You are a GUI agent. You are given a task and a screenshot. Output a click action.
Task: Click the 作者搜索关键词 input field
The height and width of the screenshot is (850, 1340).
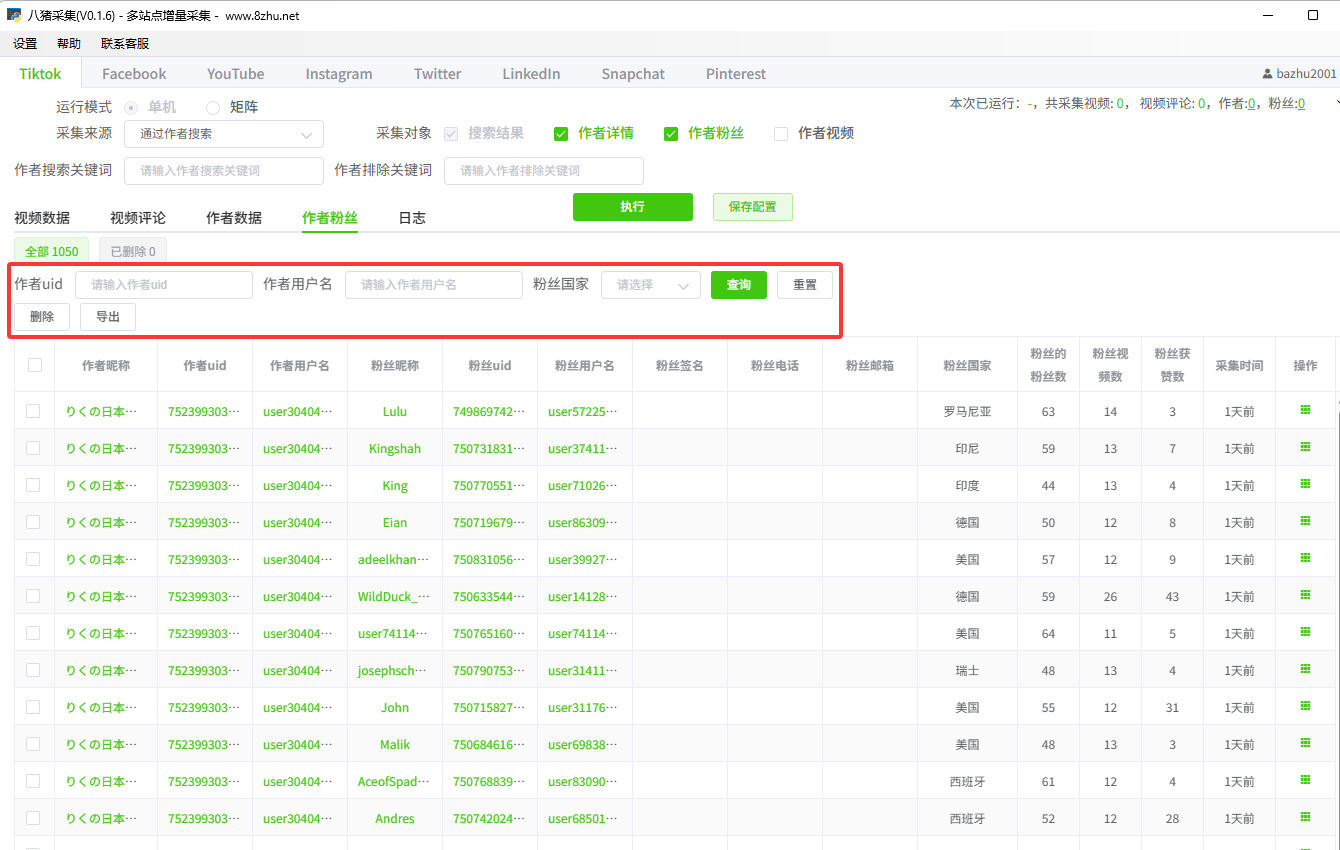[x=224, y=171]
